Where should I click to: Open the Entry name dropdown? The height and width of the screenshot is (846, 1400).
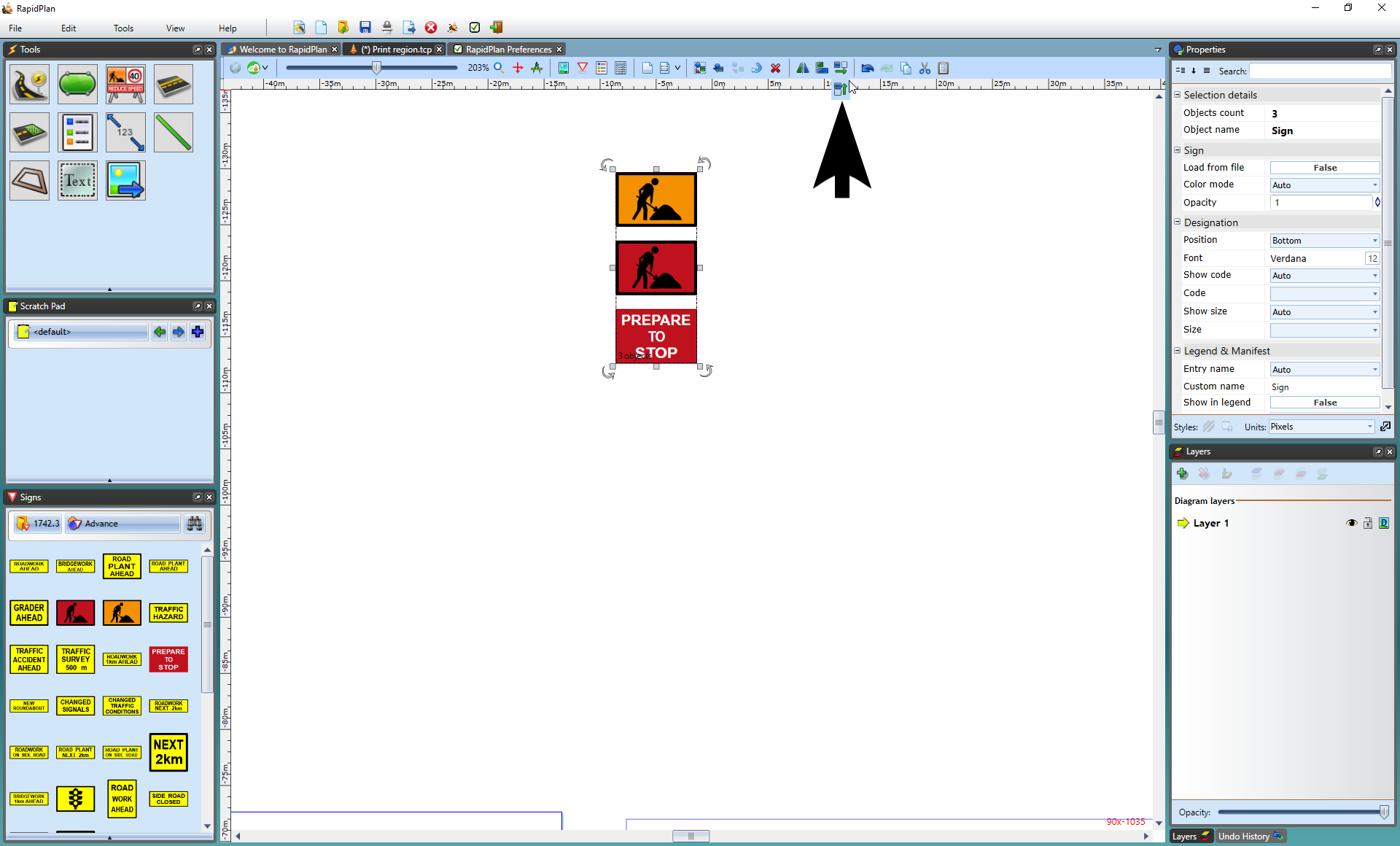1325,370
